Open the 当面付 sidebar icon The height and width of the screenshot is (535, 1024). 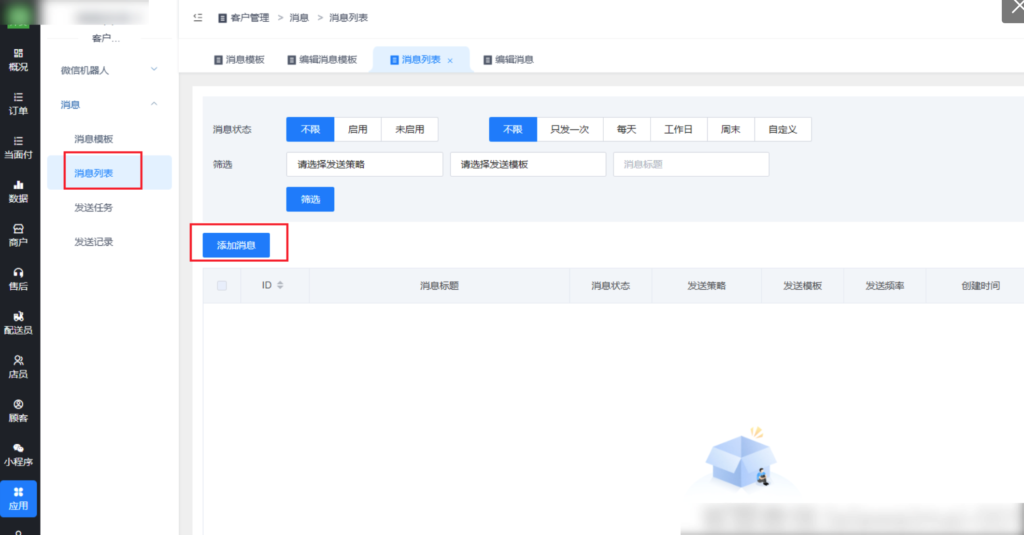tap(18, 148)
